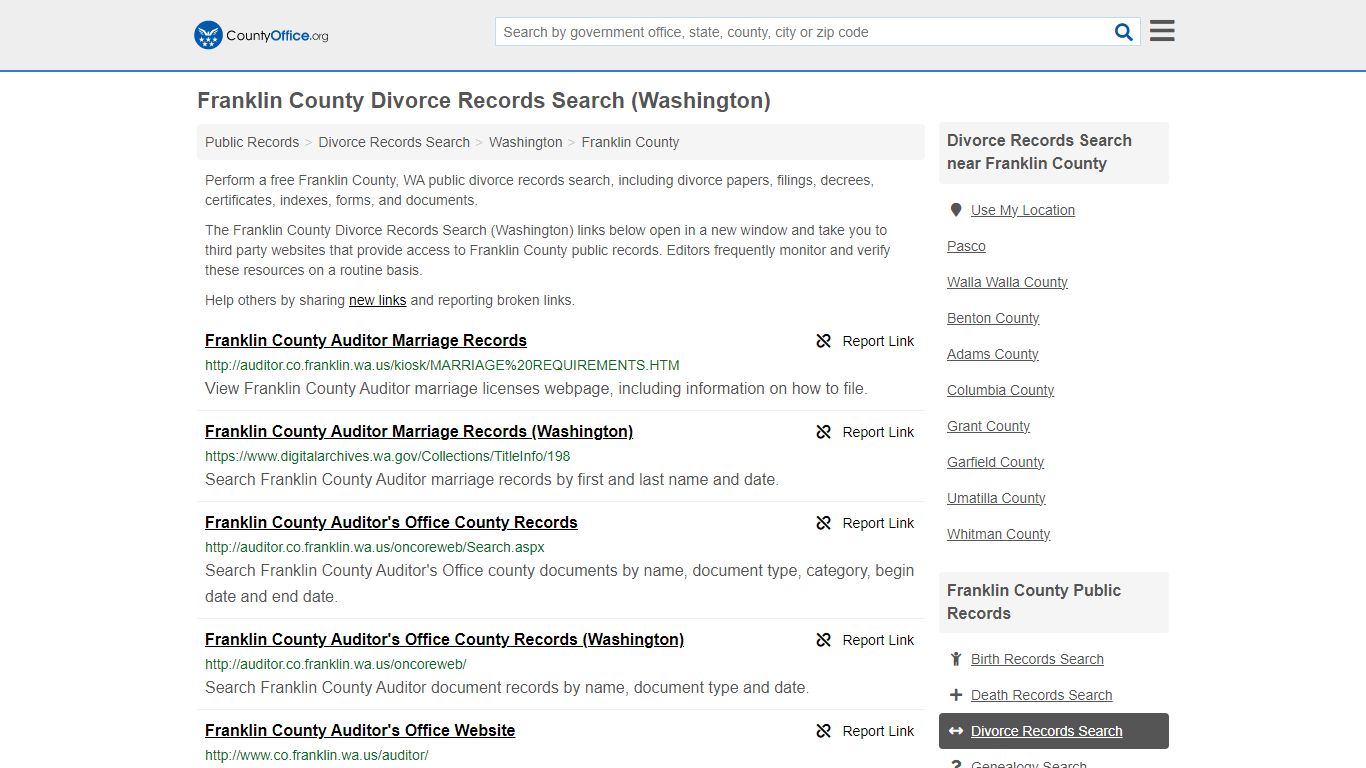Click the Divorce Records arrows icon
Image resolution: width=1366 pixels, height=768 pixels.
coord(956,731)
